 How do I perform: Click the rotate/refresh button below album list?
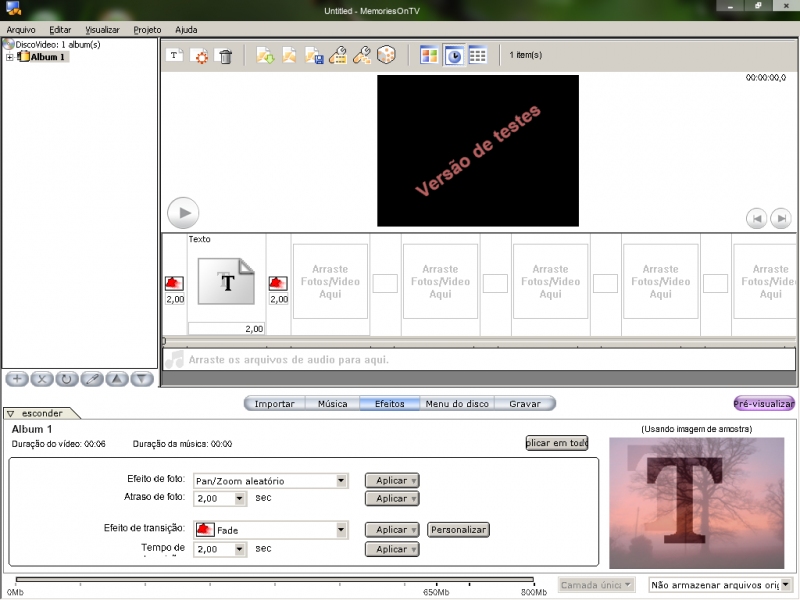tap(67, 379)
